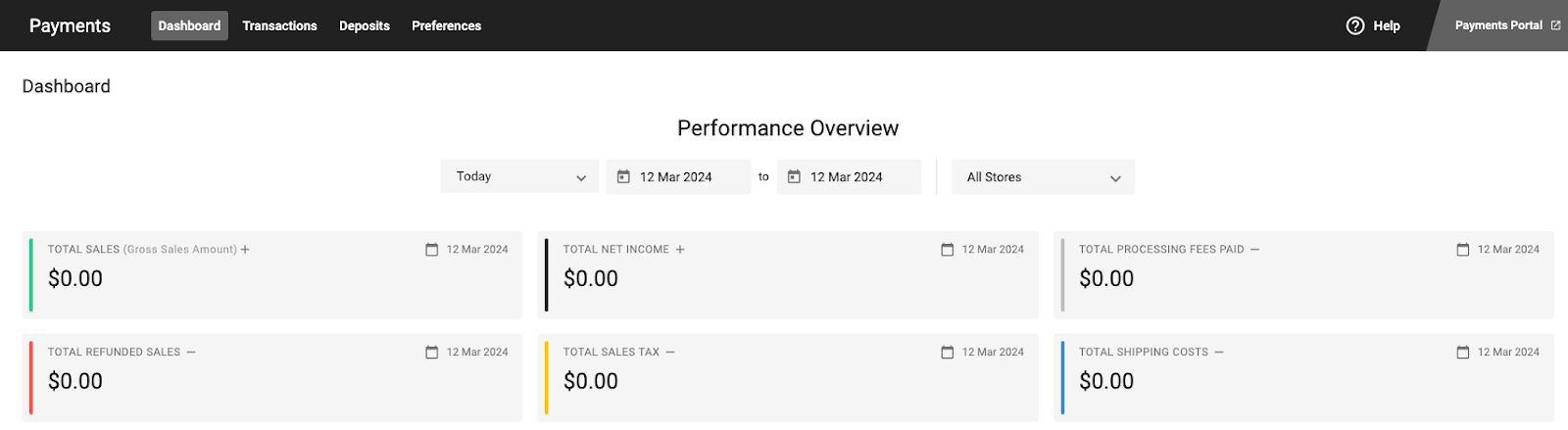Click minus sign beside Total Refunded Sales
Screen dimensions: 1568x430
(x=191, y=353)
